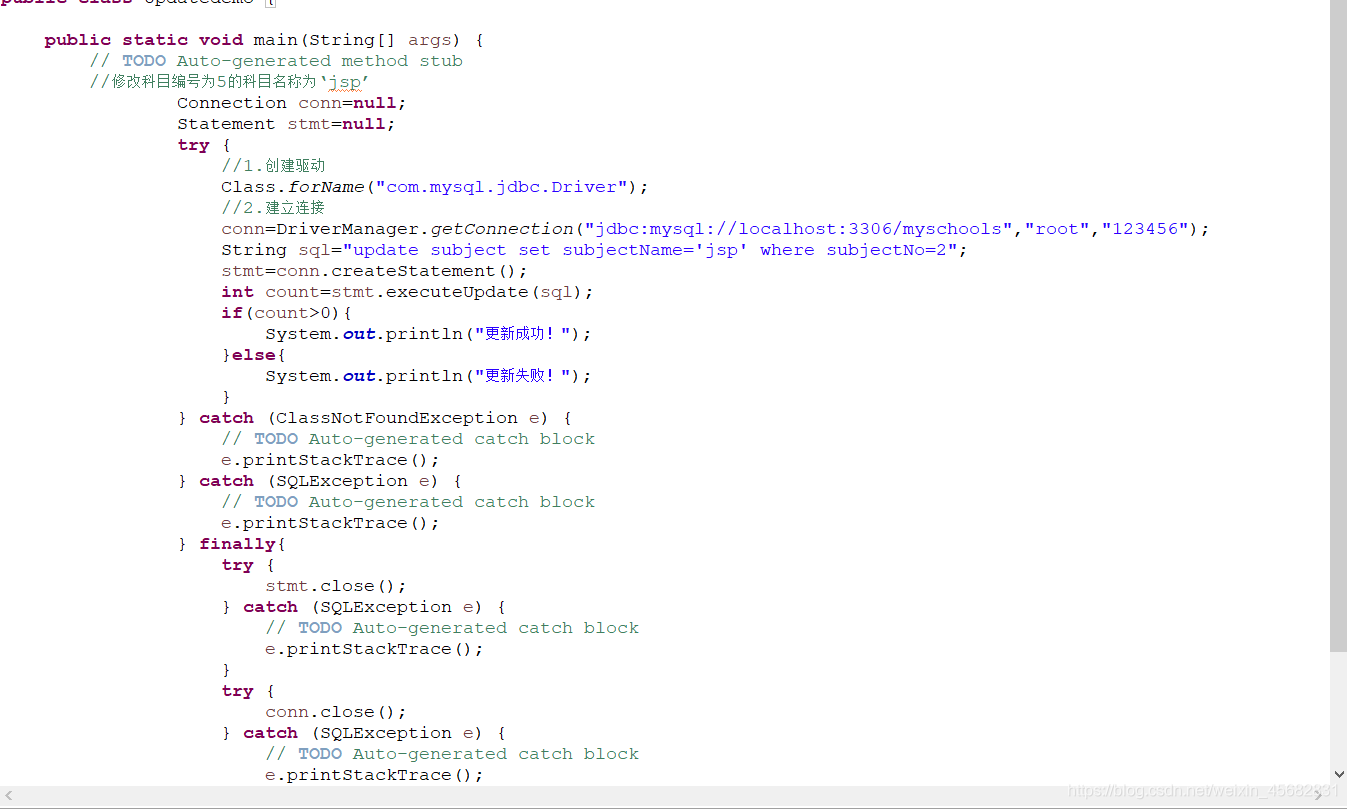
Task: Click the 'if(count>0){' line
Action: 286,313
